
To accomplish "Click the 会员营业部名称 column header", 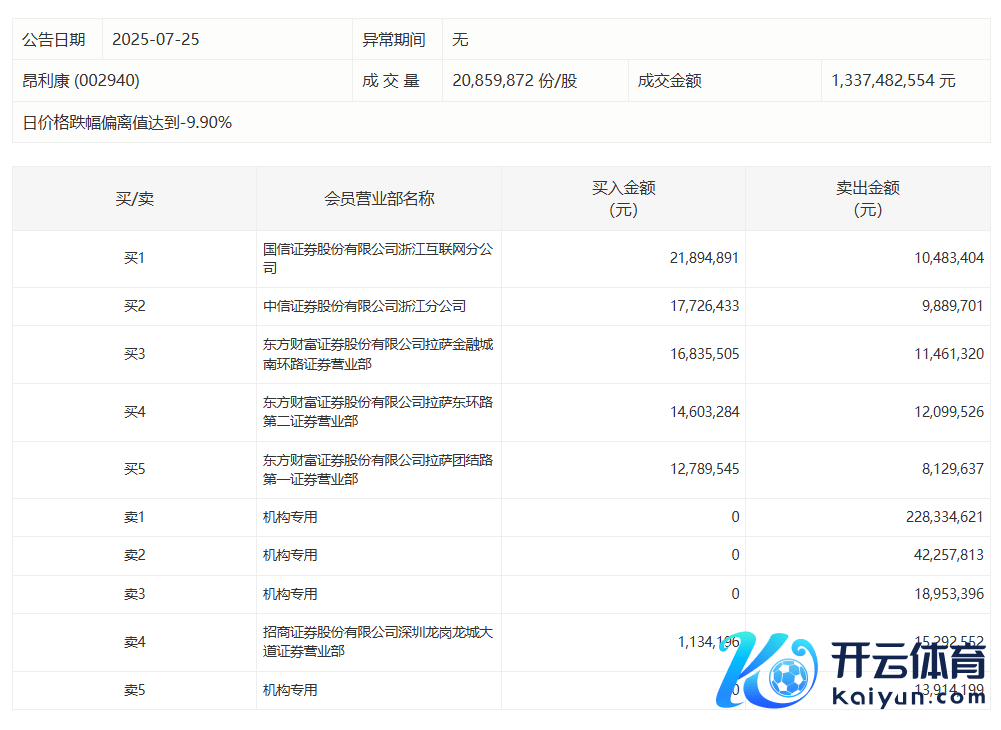I will tap(379, 199).
